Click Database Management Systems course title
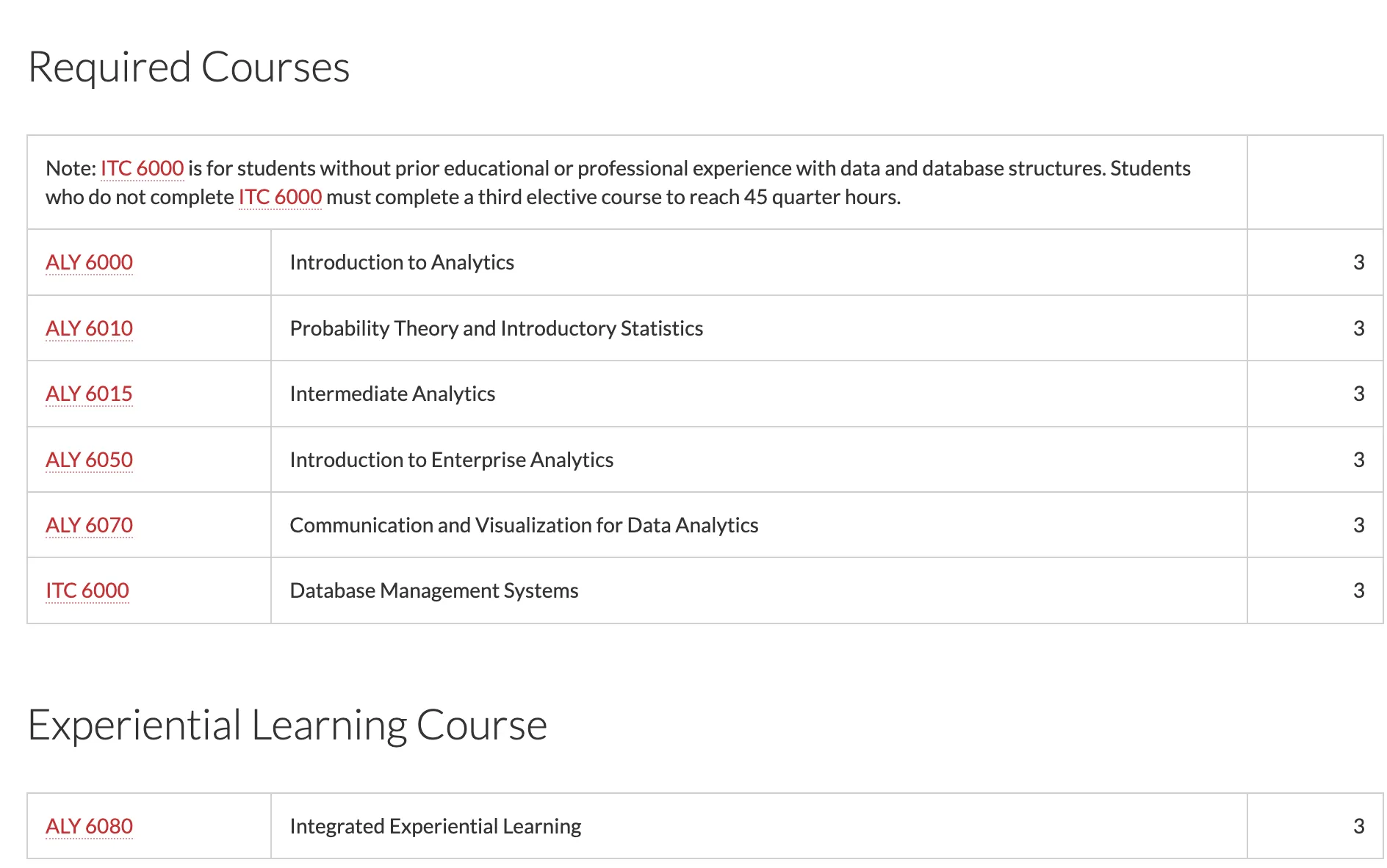Image resolution: width=1387 pixels, height=868 pixels. (434, 590)
